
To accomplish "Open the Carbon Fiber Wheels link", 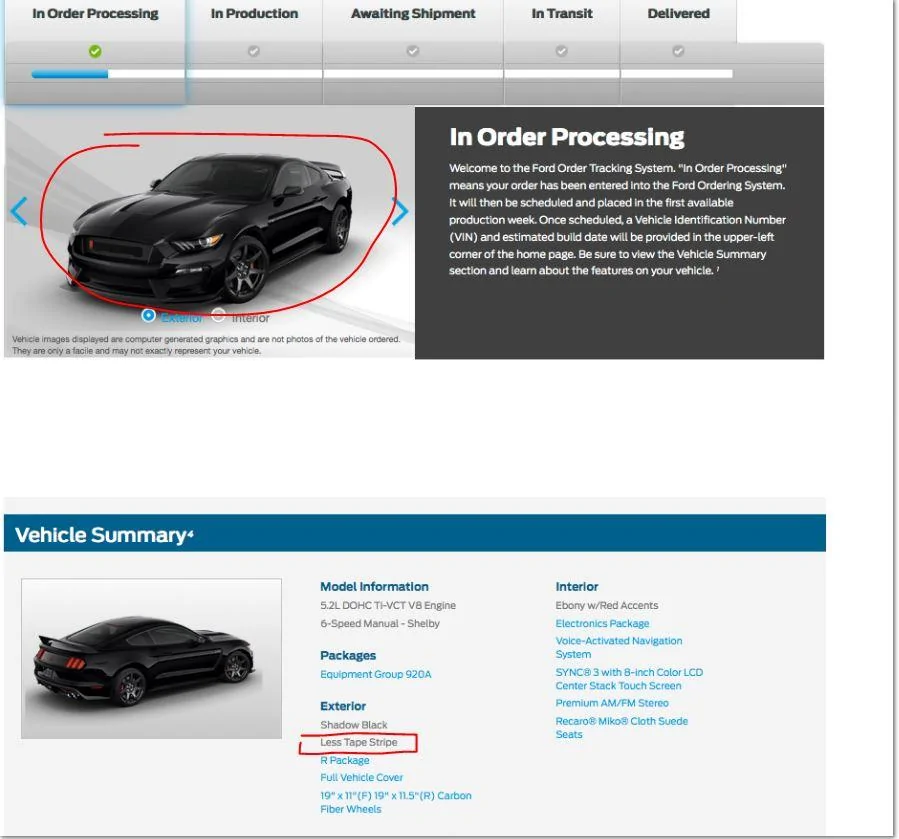I will pos(396,802).
